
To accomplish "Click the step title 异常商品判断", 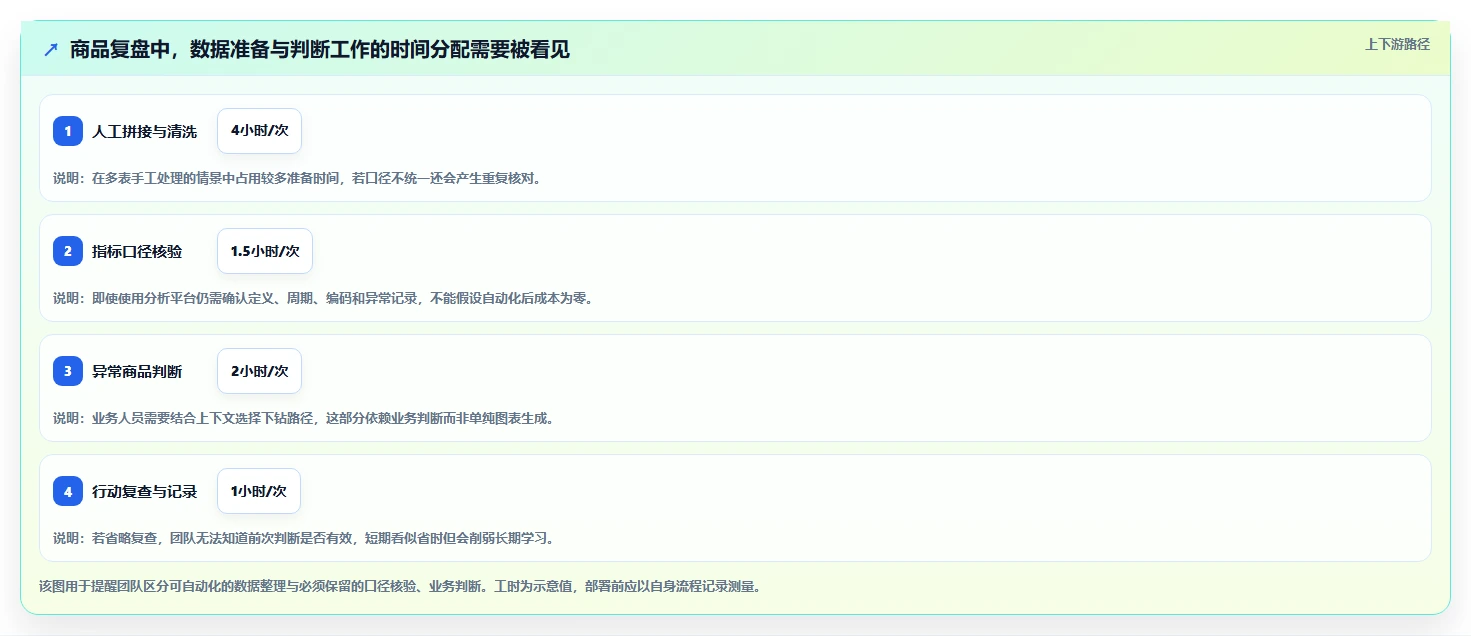I will [137, 371].
